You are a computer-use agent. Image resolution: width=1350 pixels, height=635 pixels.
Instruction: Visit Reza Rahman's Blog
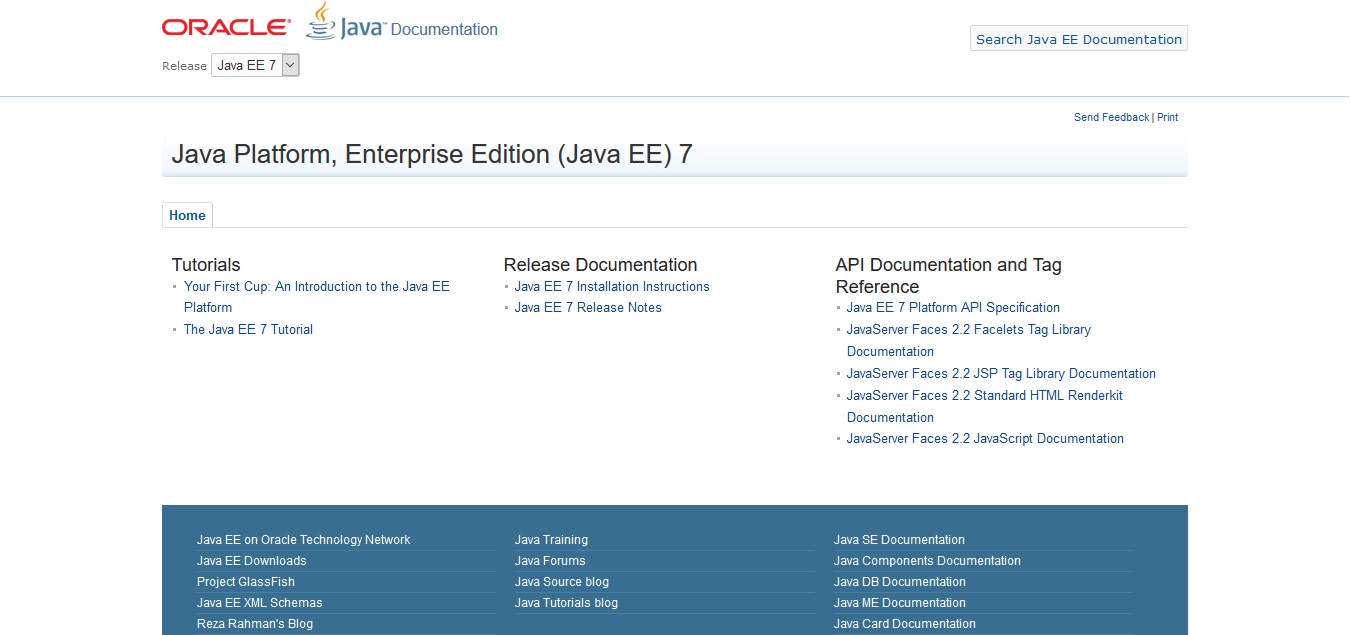point(255,624)
